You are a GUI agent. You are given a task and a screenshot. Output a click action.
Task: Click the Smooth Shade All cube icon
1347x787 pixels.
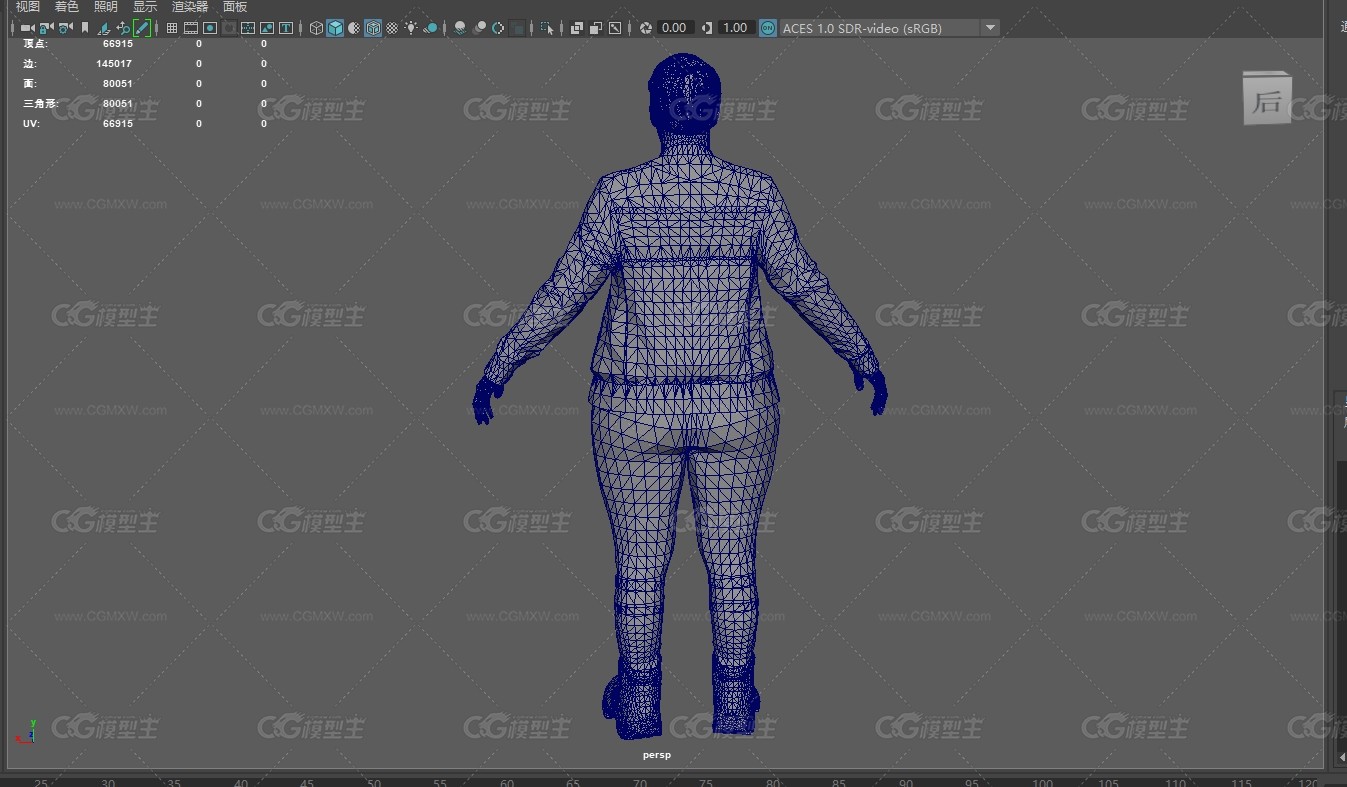click(335, 28)
